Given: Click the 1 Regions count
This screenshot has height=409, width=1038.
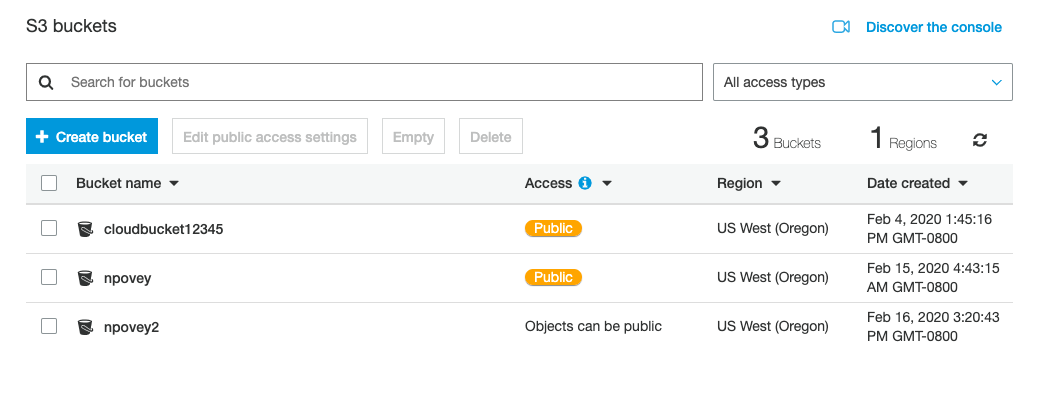Looking at the screenshot, I should point(903,139).
